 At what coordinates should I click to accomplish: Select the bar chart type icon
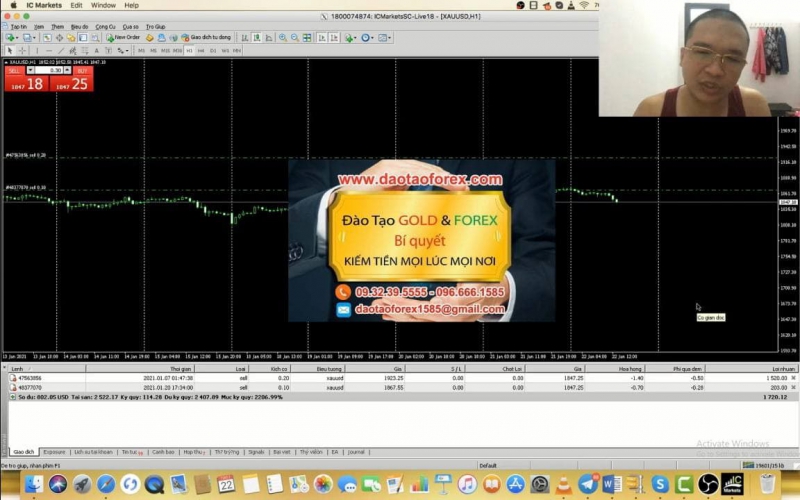245,38
